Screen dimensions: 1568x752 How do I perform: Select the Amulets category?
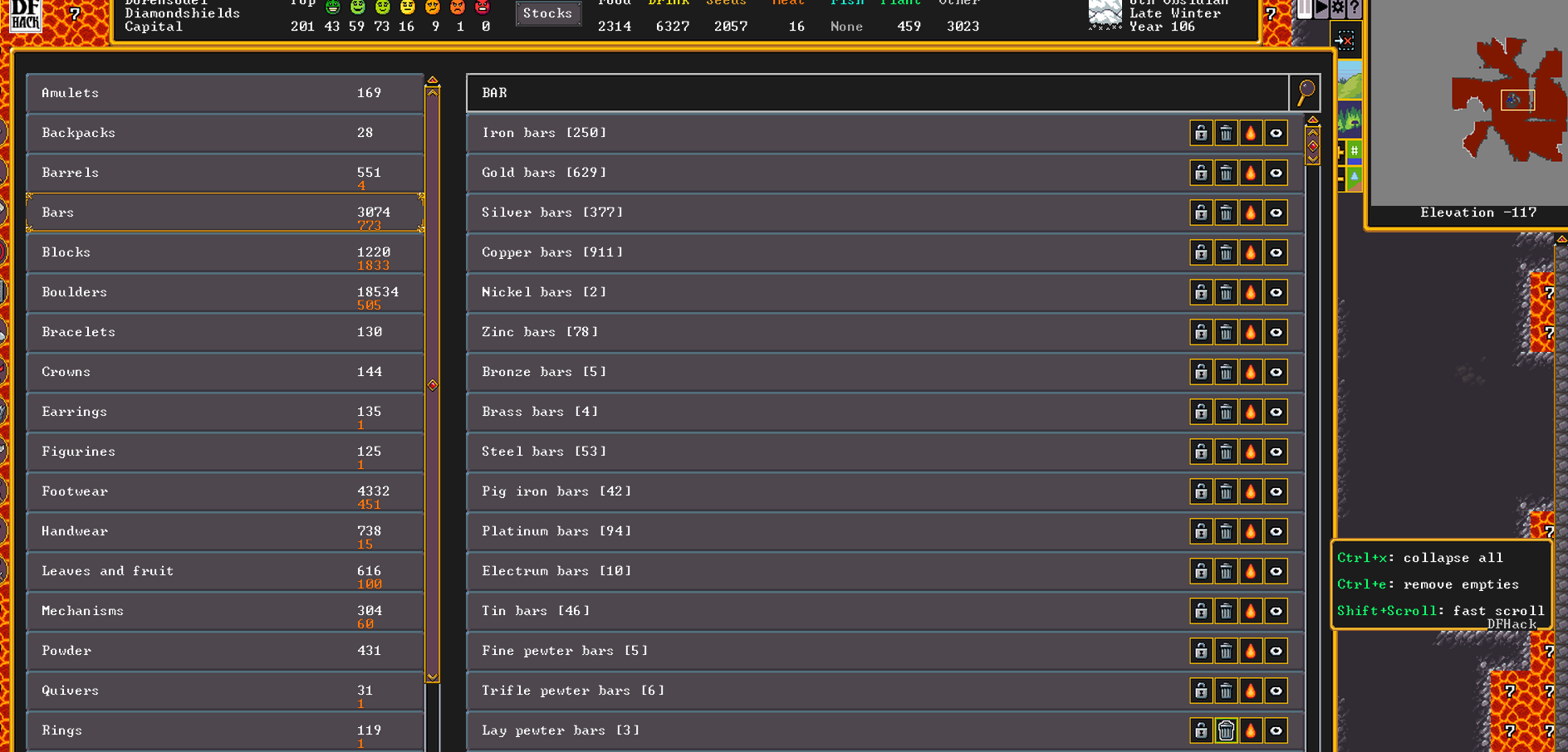[x=225, y=93]
